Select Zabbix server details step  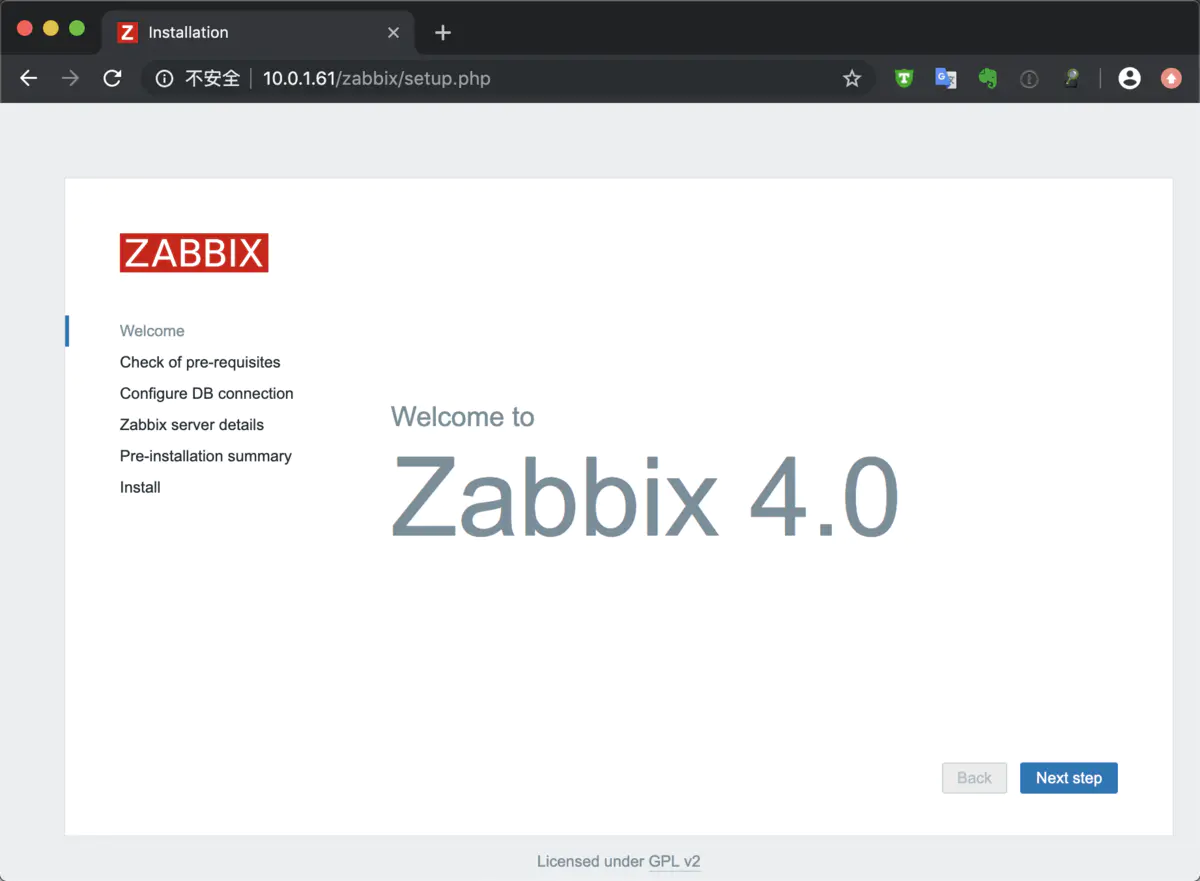tap(192, 424)
